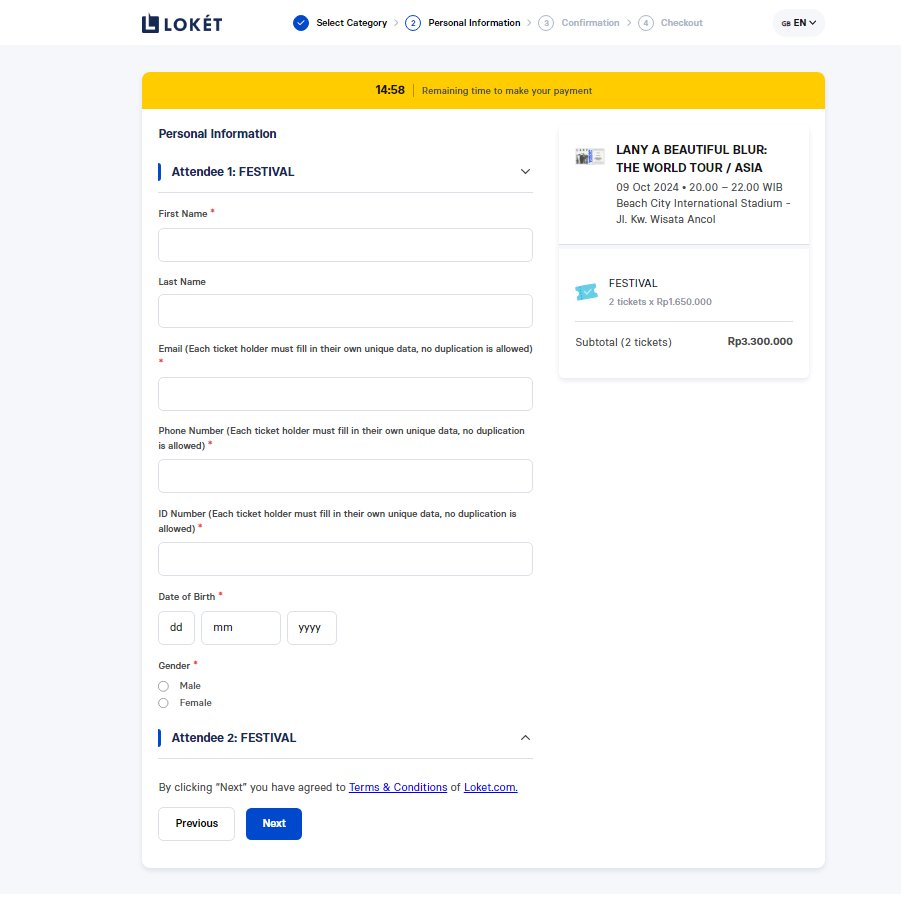Open the mm month-of-birth dropdown
The image size is (901, 899).
241,628
